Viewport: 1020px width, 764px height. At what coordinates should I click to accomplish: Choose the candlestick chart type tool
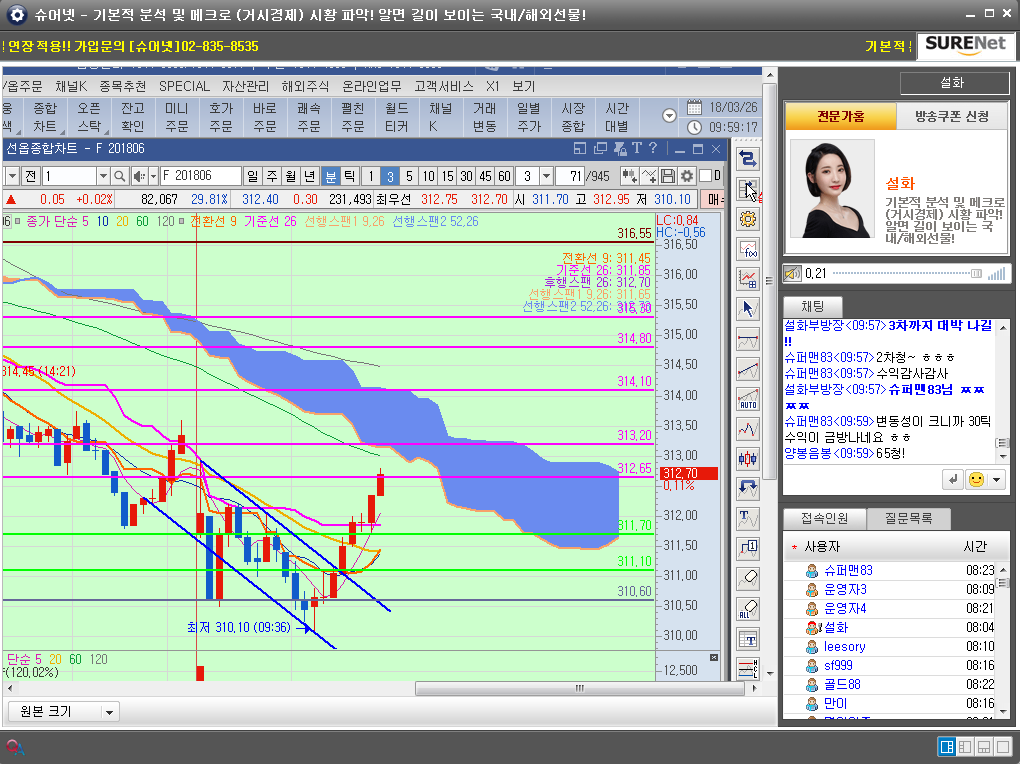(747, 459)
